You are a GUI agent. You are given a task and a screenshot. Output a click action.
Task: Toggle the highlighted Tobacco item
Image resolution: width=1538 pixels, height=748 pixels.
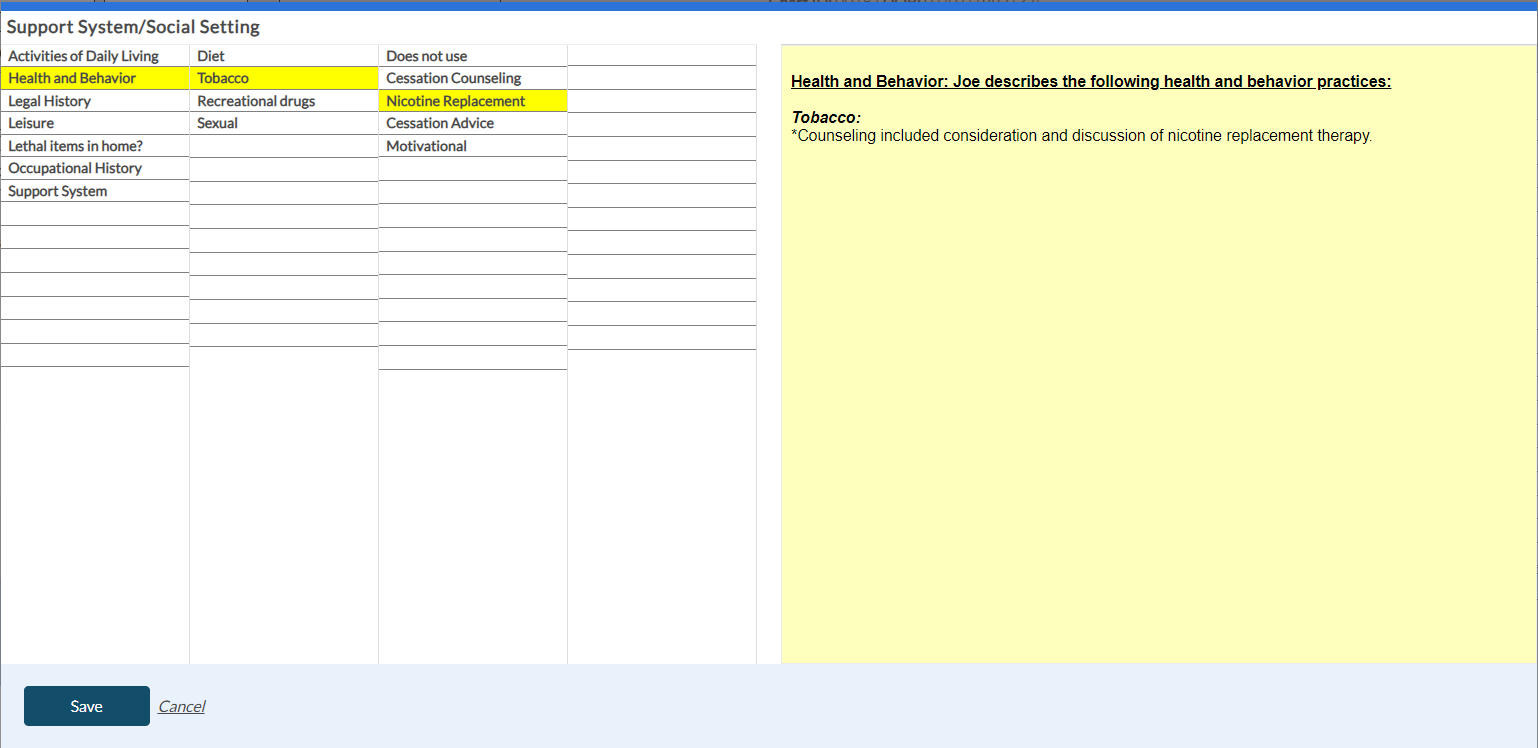(223, 78)
